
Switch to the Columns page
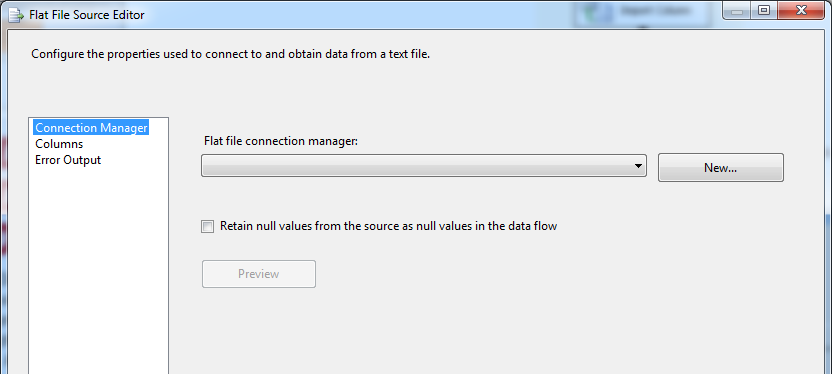(x=59, y=144)
